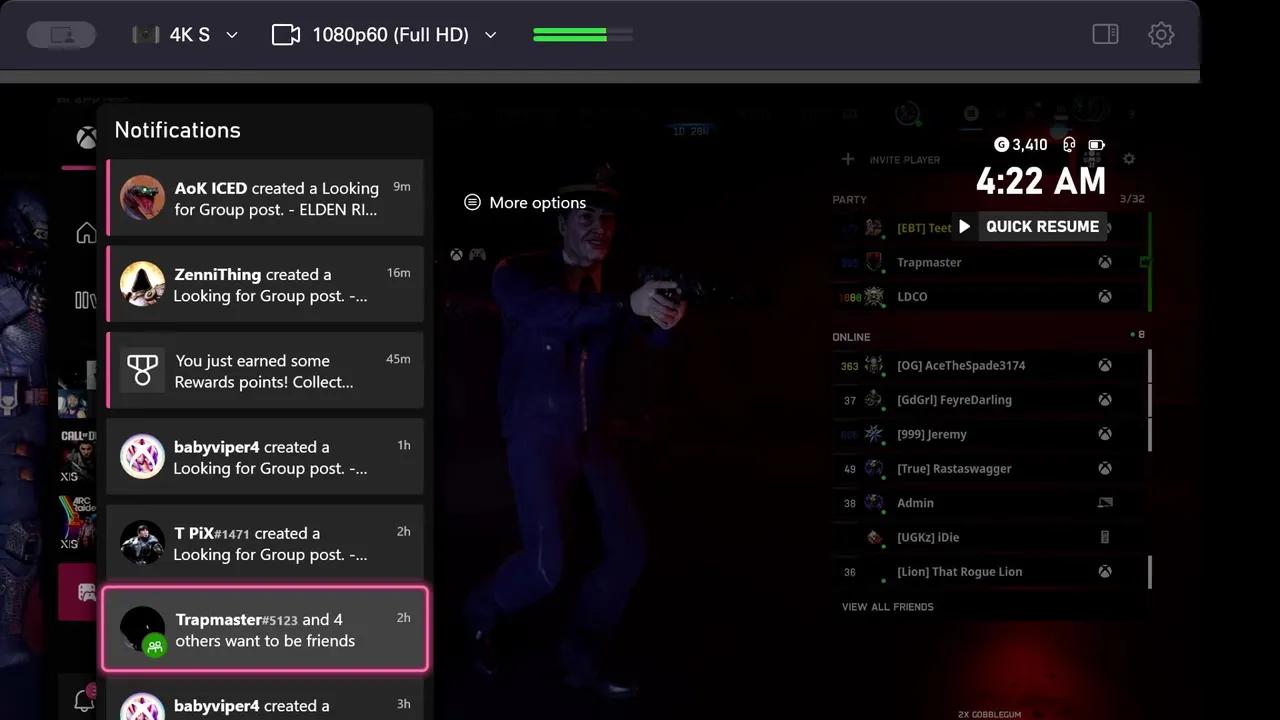Click the headset status icon
1280x720 pixels.
tap(1069, 145)
